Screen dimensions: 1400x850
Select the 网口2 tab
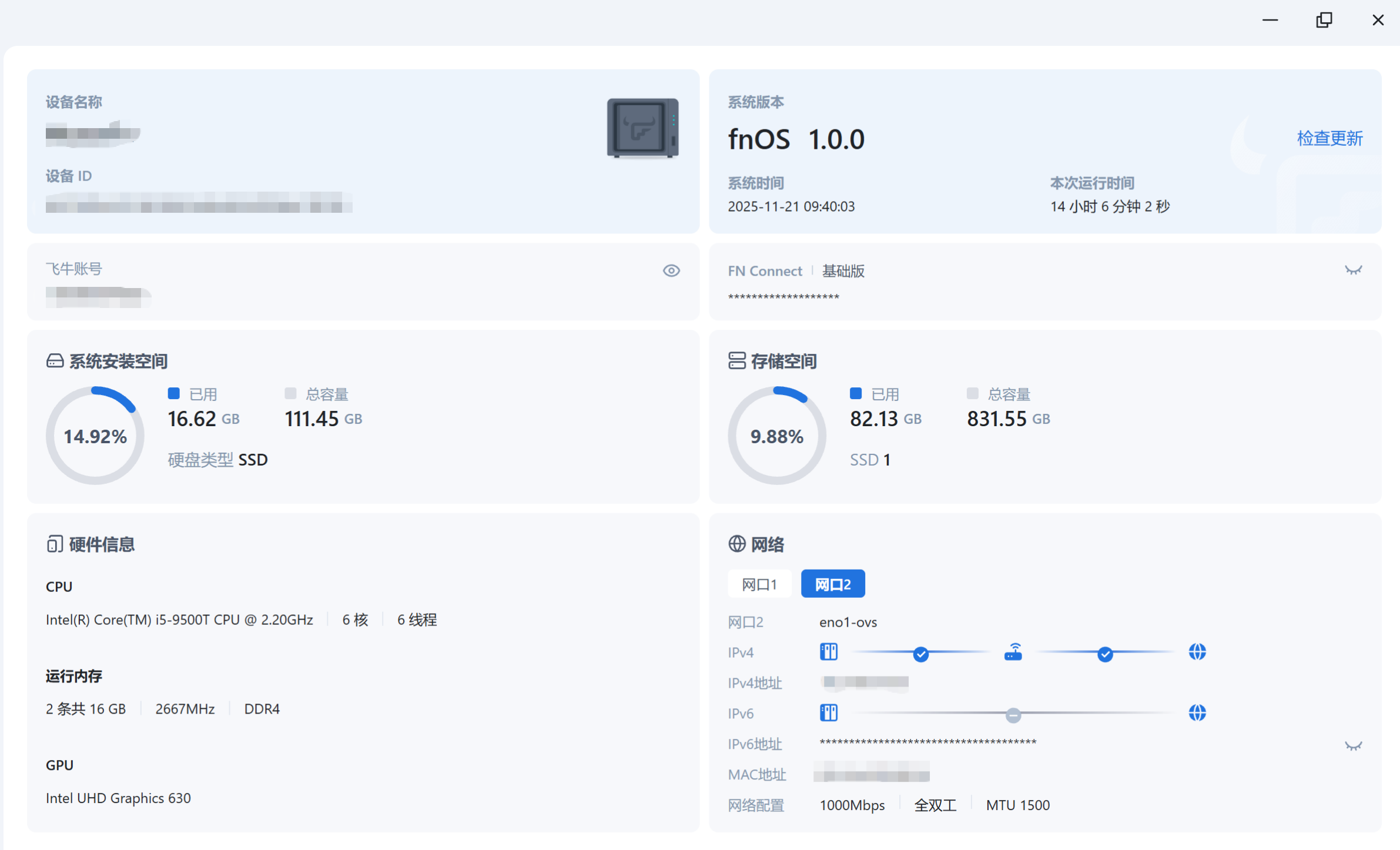[x=832, y=584]
